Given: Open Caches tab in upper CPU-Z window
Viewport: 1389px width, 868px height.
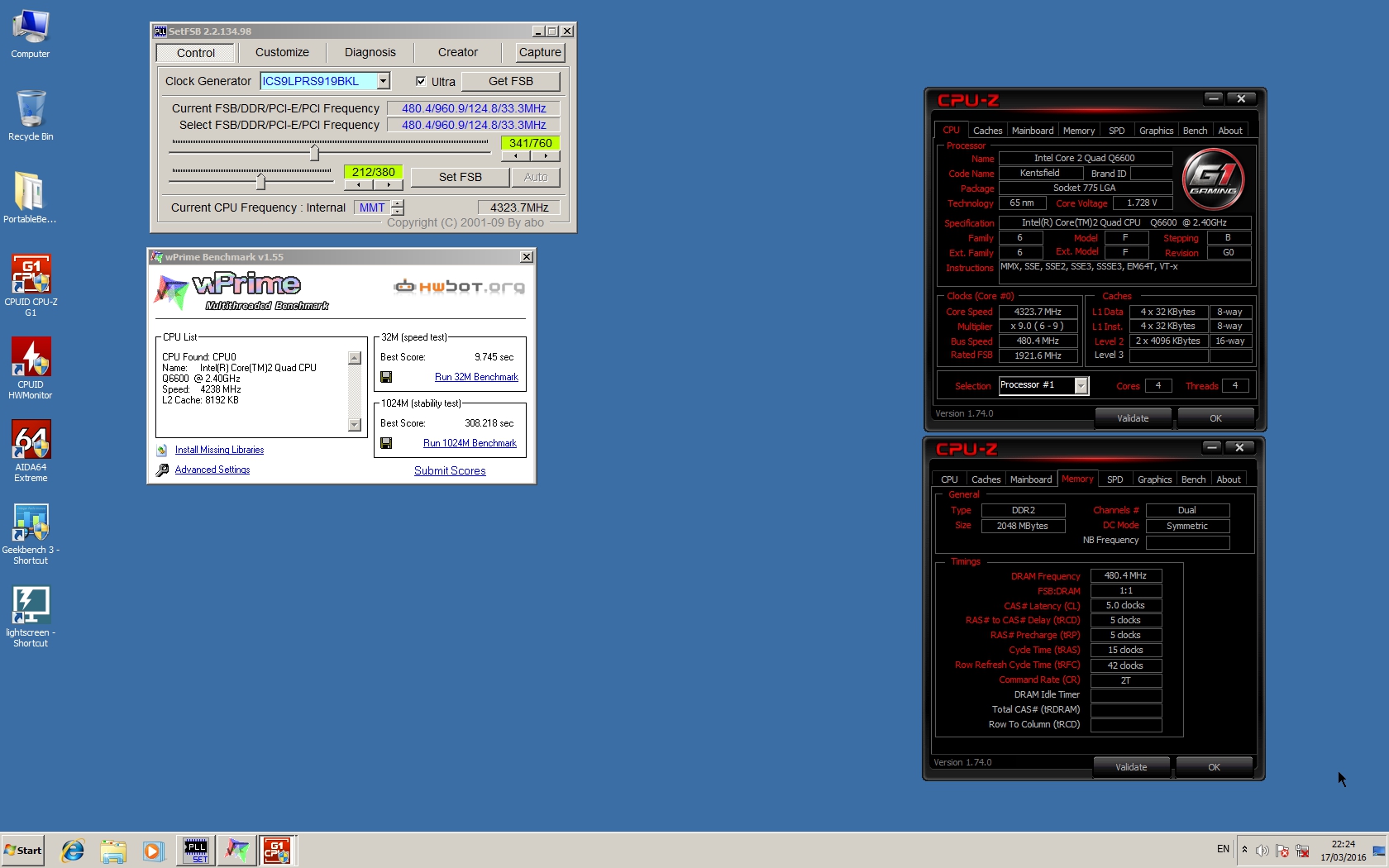Looking at the screenshot, I should [987, 131].
